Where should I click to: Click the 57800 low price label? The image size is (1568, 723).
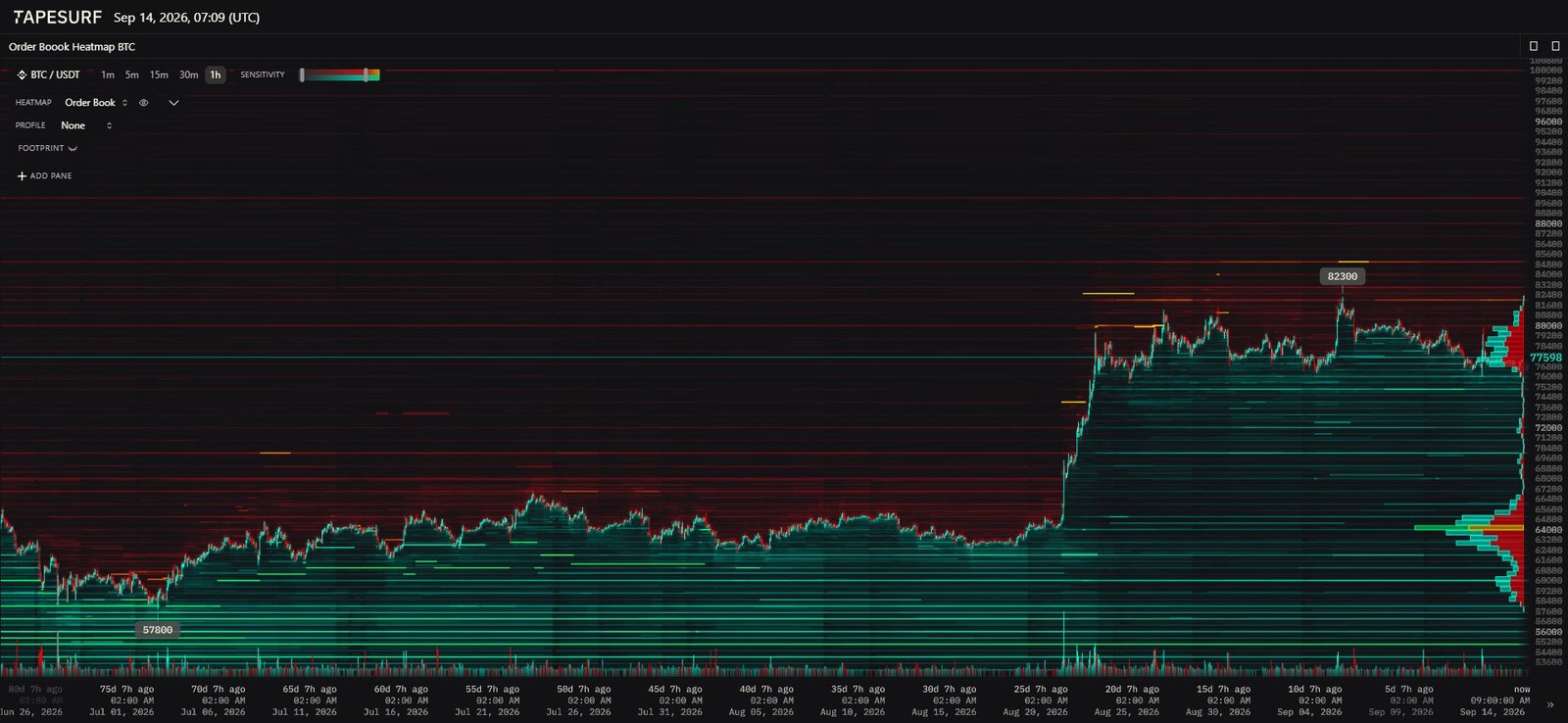tap(158, 630)
